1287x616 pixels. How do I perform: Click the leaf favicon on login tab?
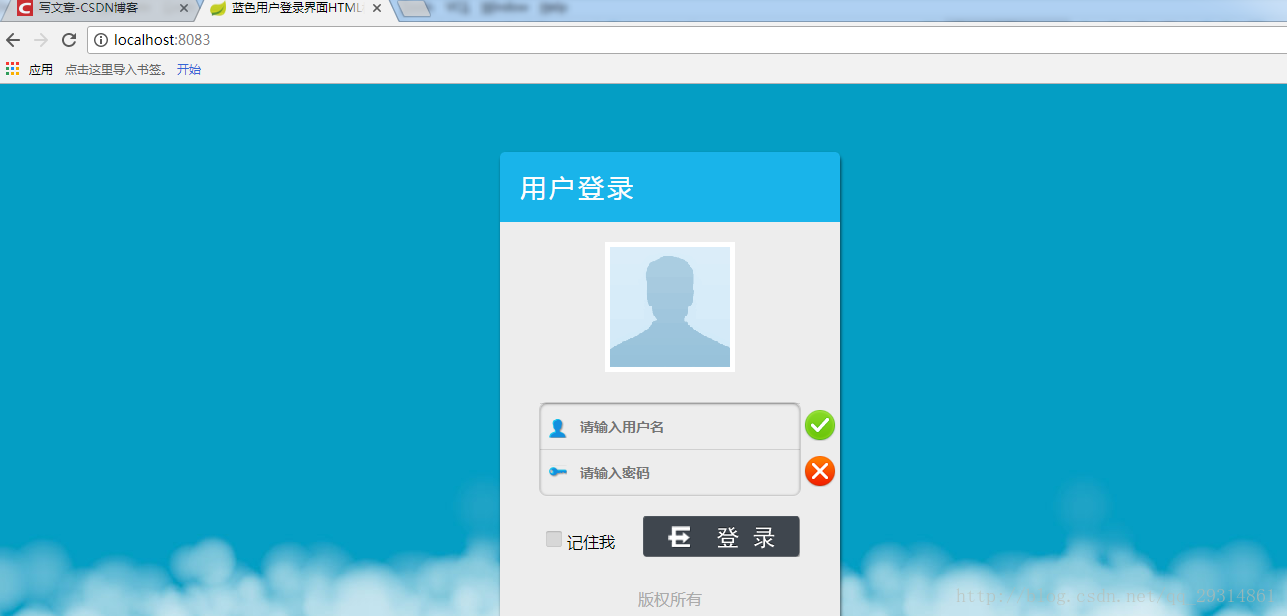[x=217, y=8]
